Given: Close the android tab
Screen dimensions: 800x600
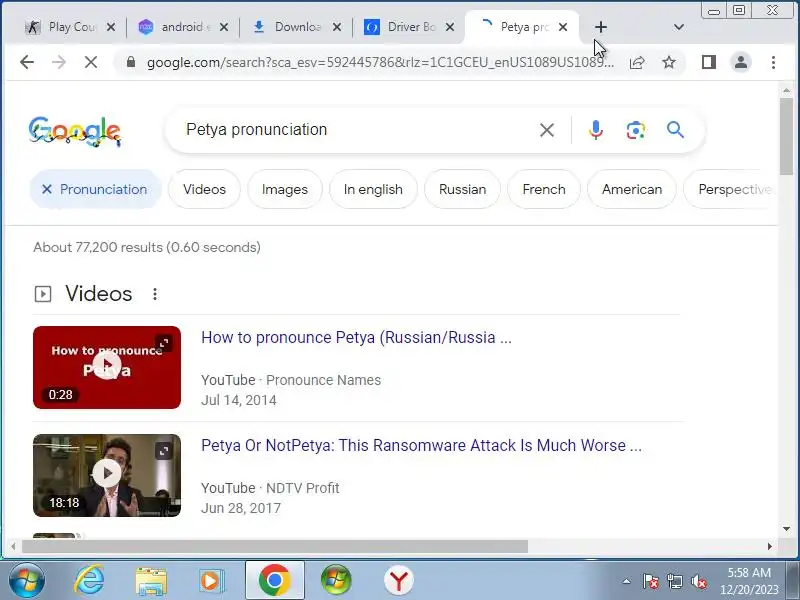Looking at the screenshot, I should click(223, 27).
